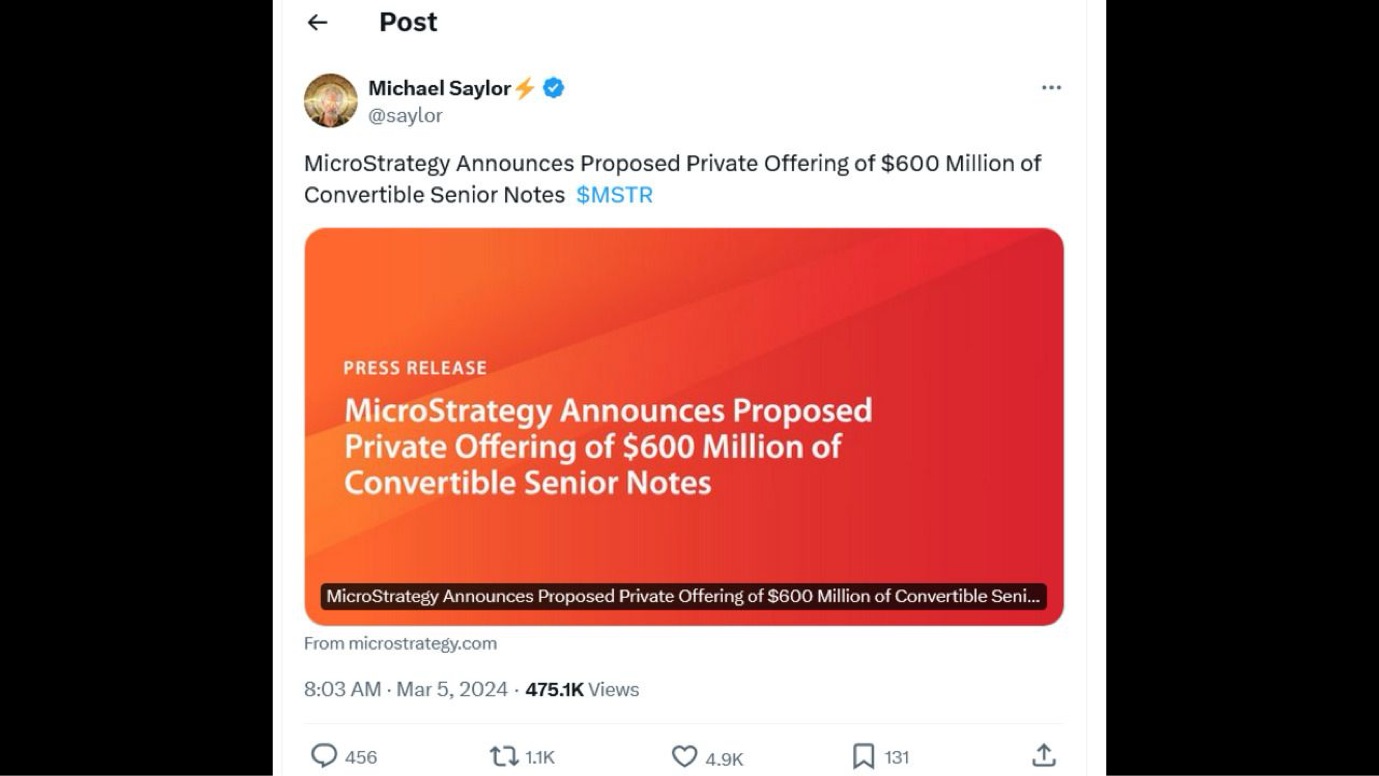This screenshot has height=776, width=1379.
Task: Go back using the left arrow
Action: click(x=317, y=22)
